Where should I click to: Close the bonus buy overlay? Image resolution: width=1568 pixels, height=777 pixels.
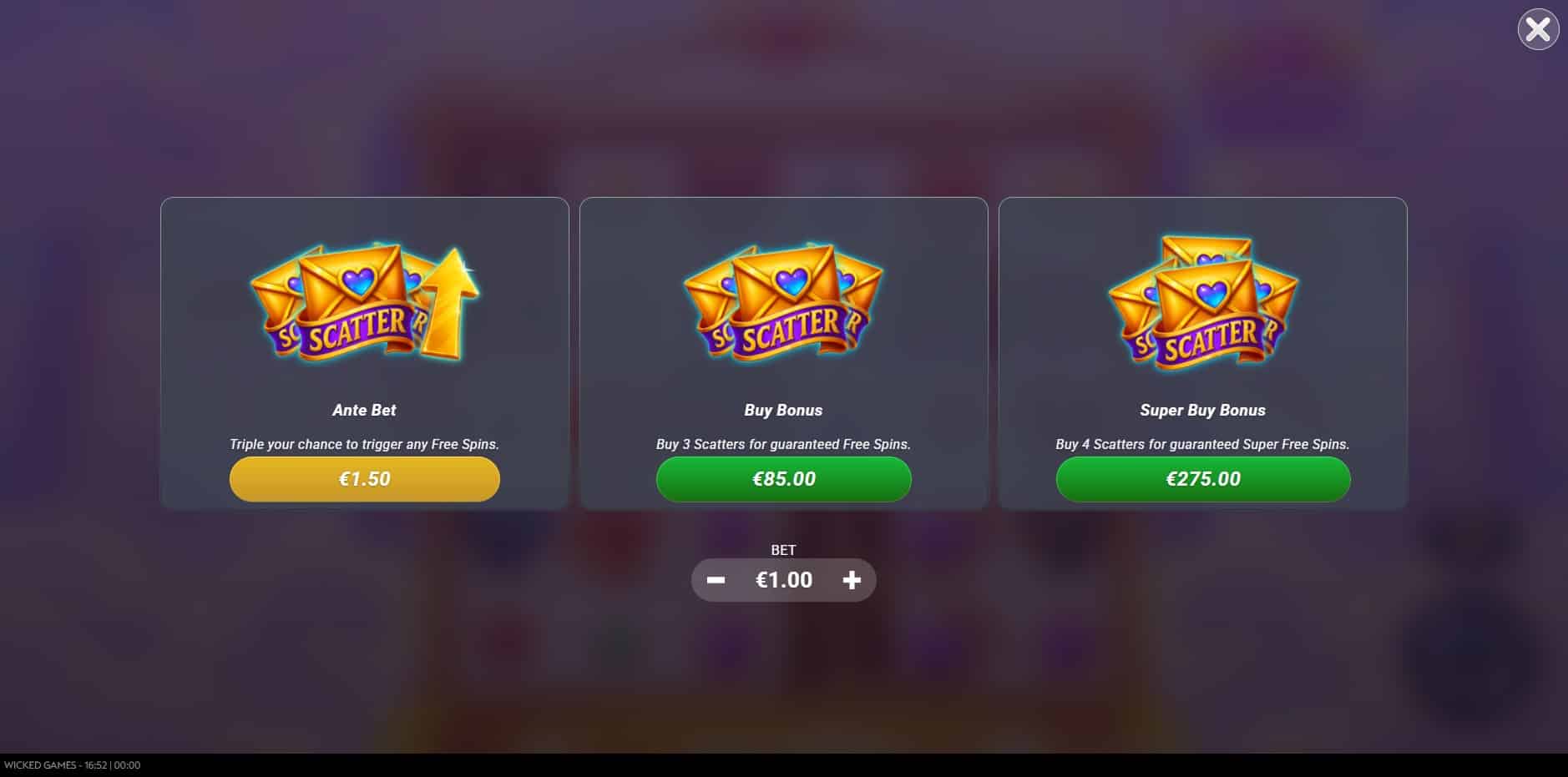[1538, 29]
